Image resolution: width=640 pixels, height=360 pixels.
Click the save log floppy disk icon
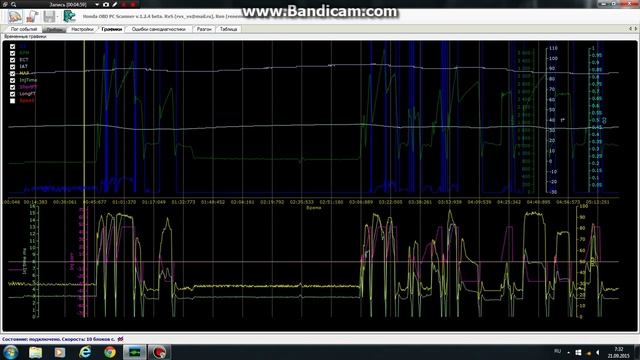coord(49,17)
